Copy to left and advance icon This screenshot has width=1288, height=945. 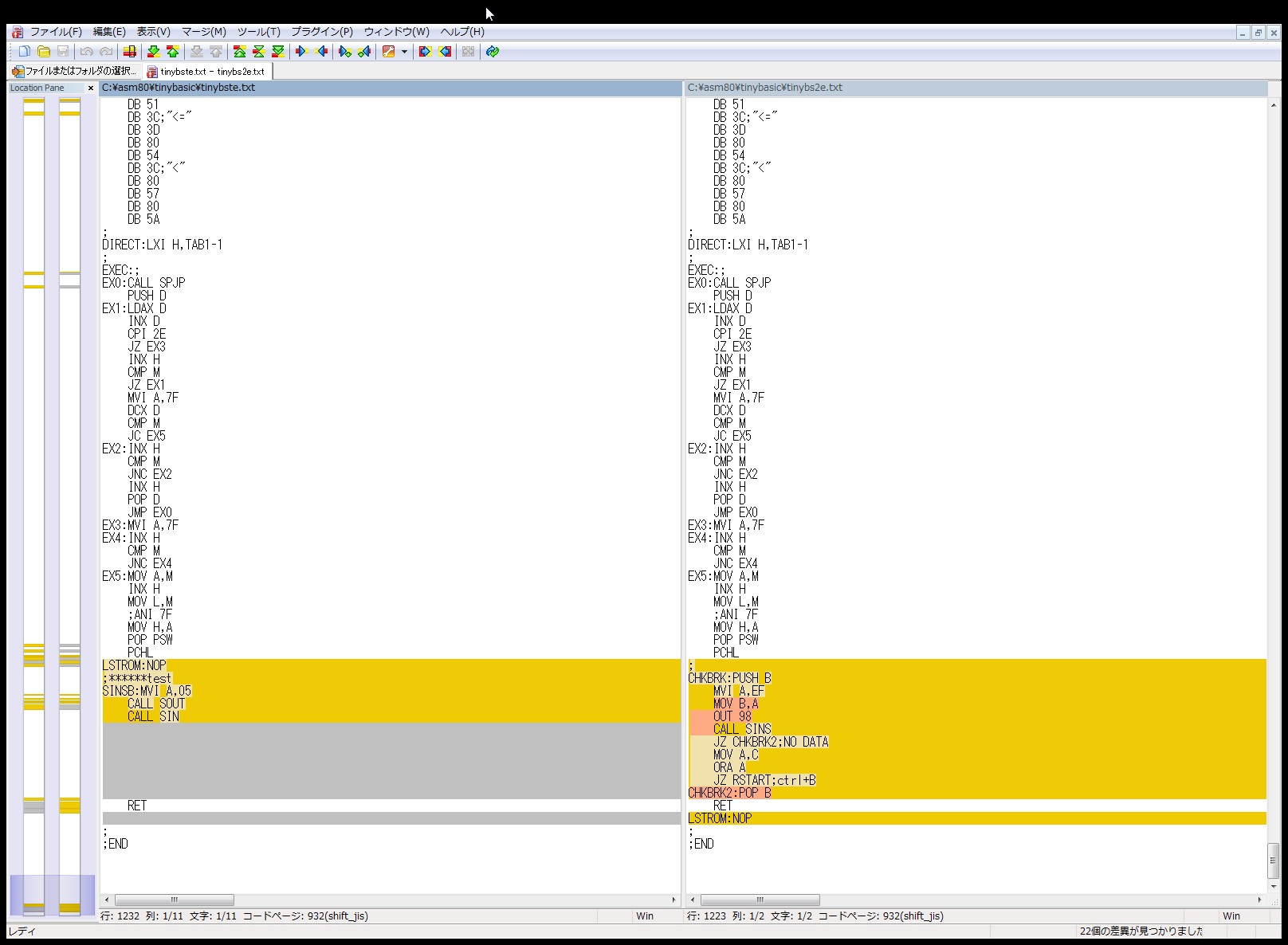pos(364,52)
